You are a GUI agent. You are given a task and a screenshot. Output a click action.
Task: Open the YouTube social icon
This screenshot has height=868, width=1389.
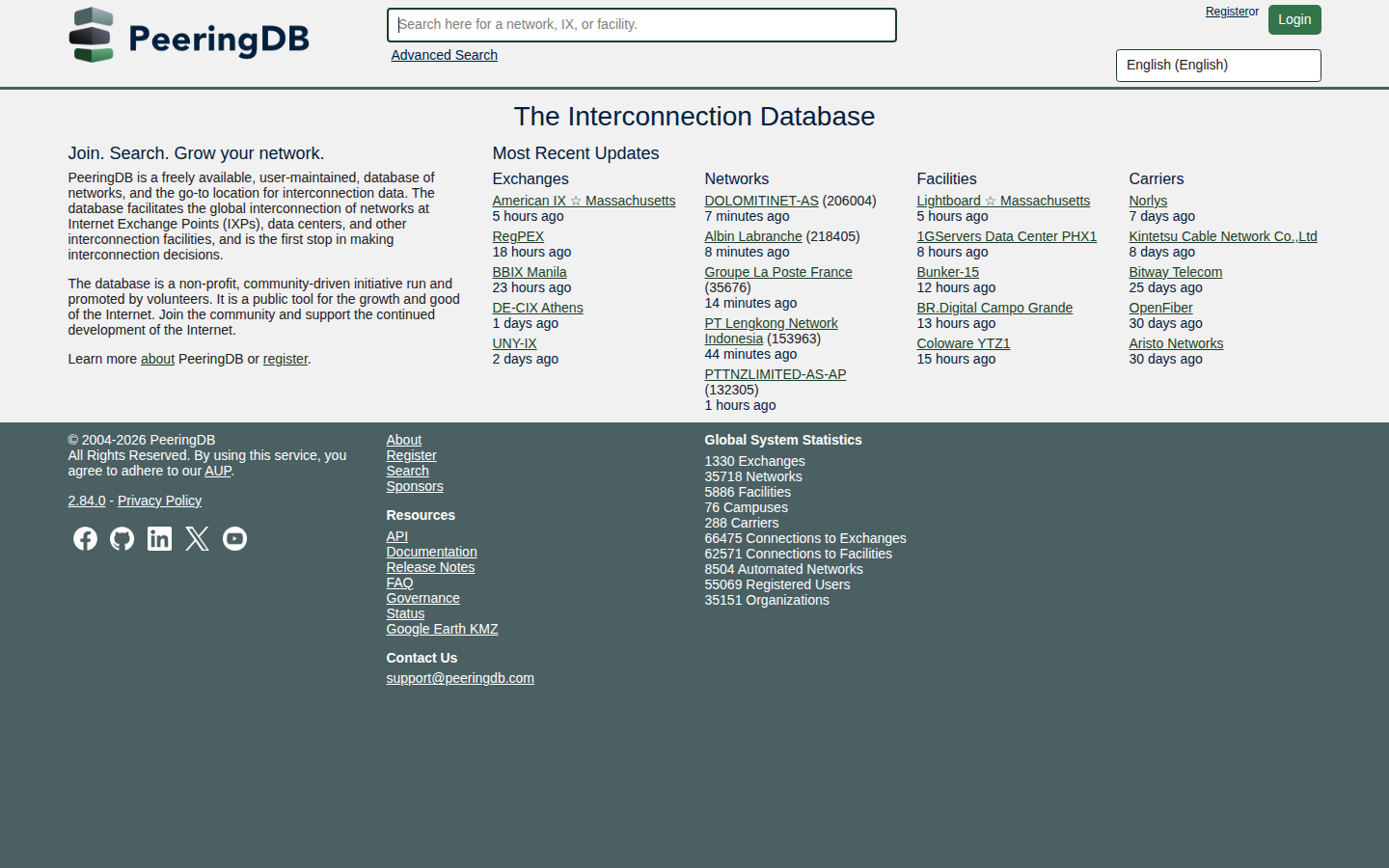[x=235, y=538]
